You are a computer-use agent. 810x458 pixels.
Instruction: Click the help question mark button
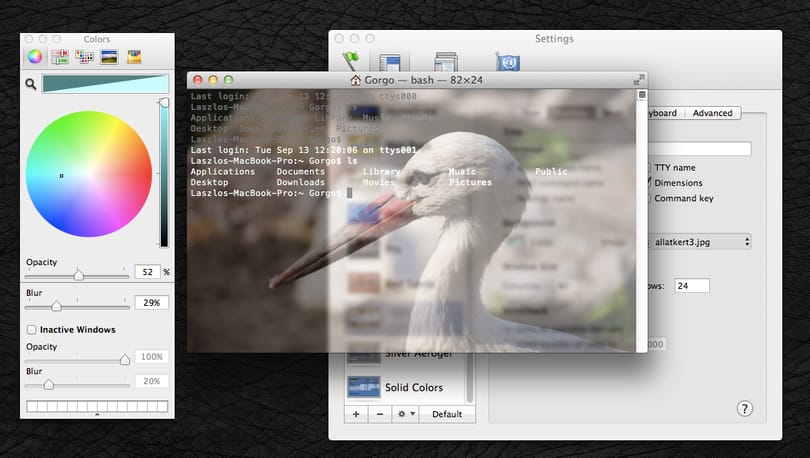[744, 409]
